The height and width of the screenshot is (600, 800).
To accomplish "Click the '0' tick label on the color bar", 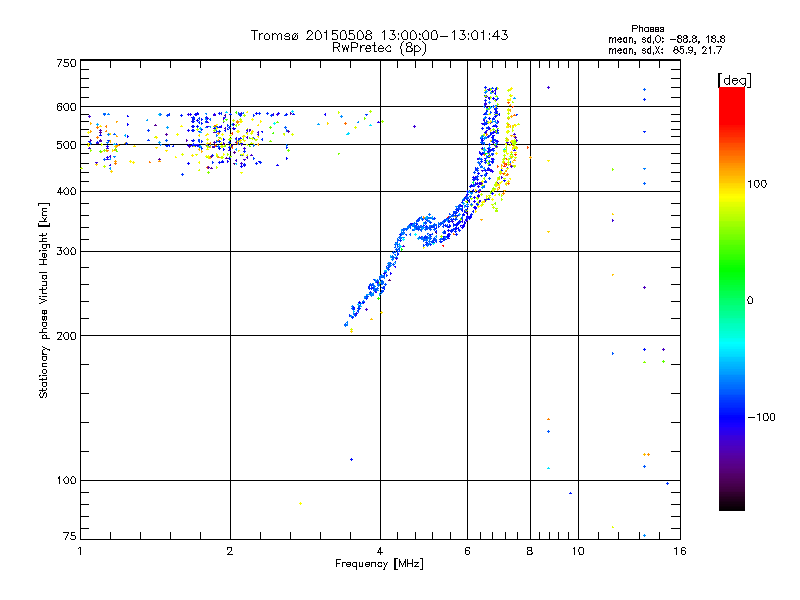I will click(750, 300).
